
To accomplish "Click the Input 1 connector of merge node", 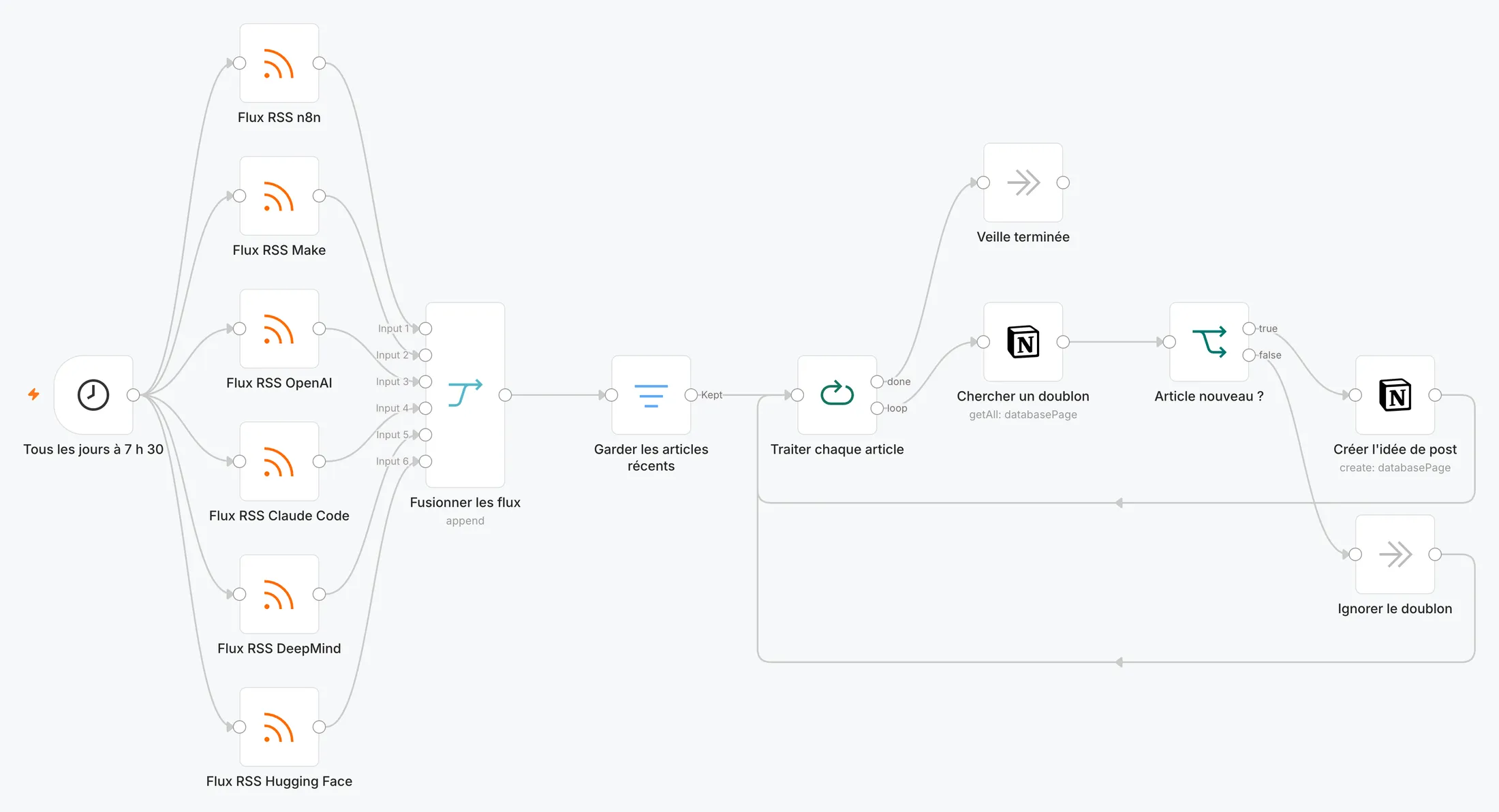I will 426,329.
